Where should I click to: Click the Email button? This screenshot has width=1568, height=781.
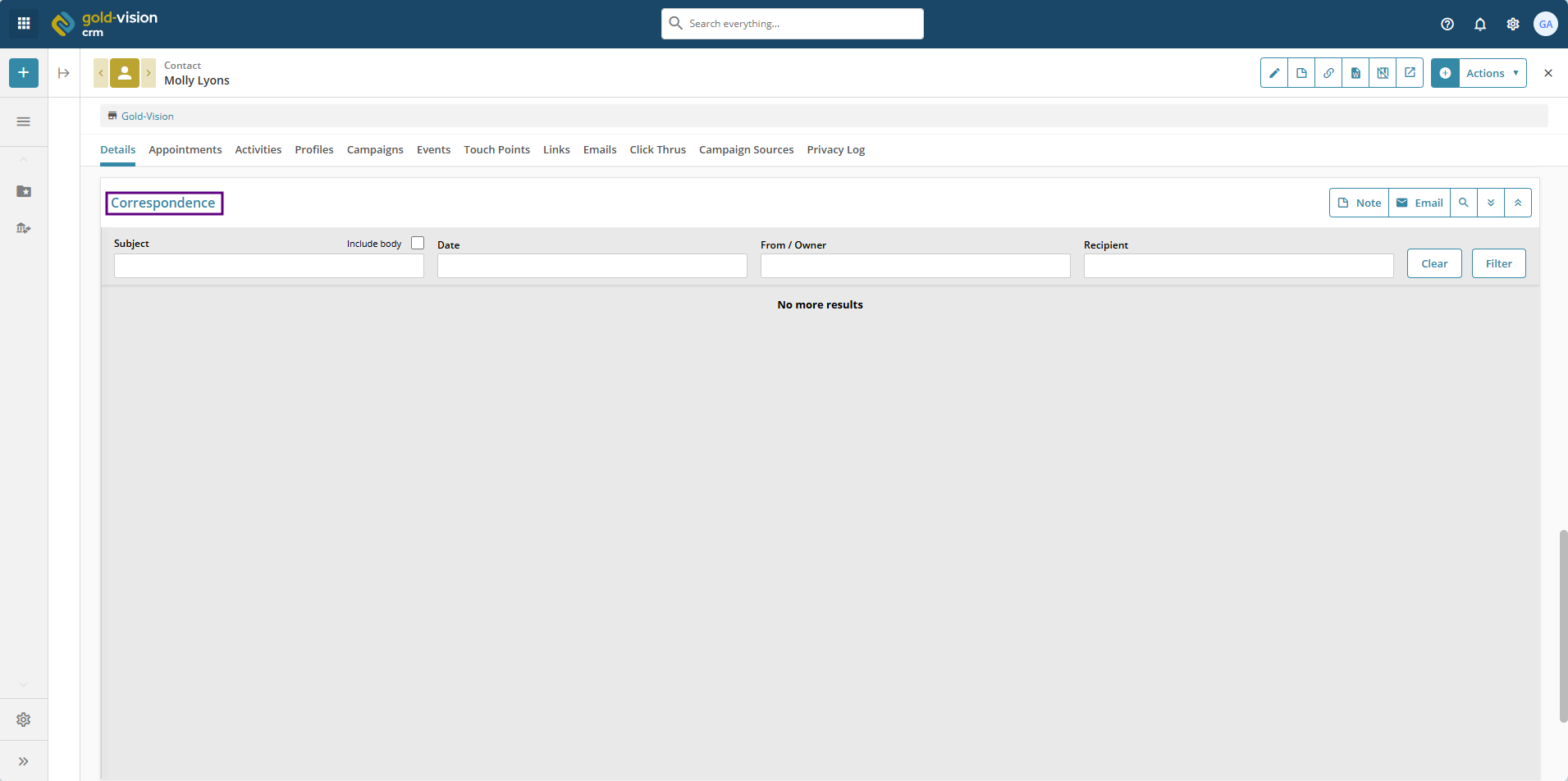point(1419,203)
